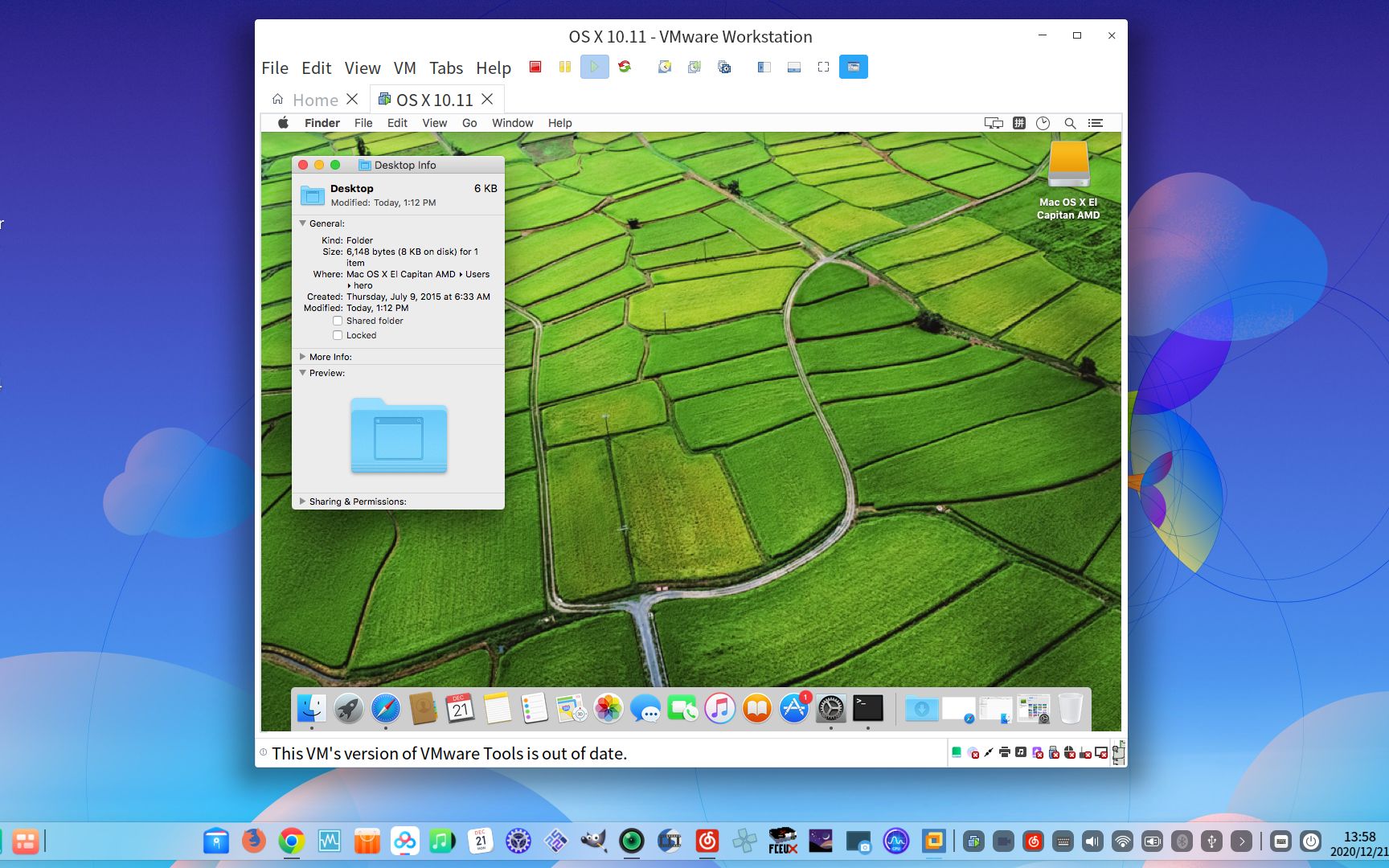Expand the More Info section
1389x868 pixels.
303,357
